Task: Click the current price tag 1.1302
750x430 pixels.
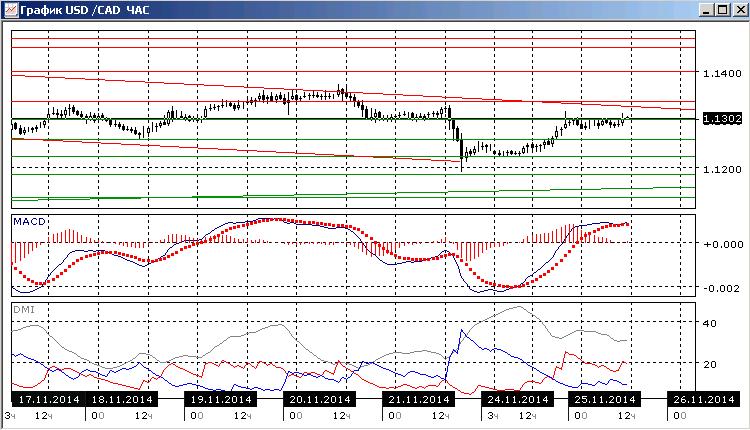Action: (x=722, y=119)
